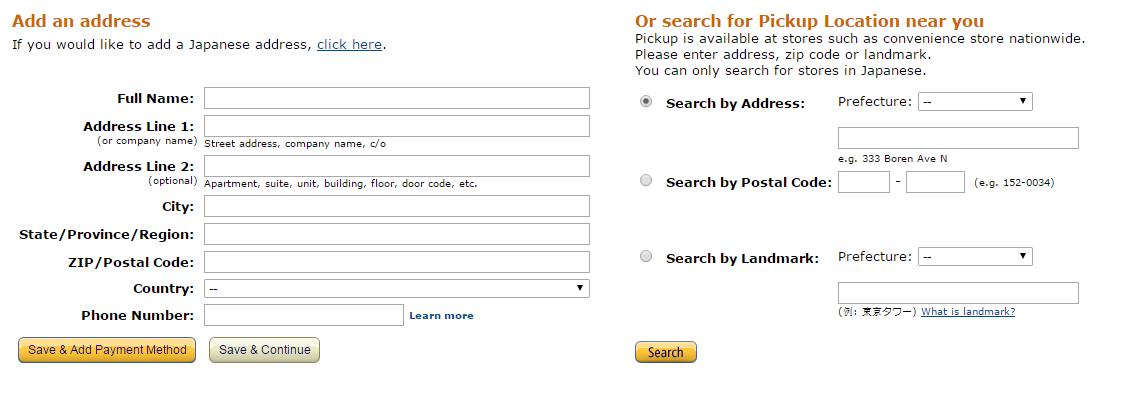Open the 'click here' Japanese address link
1123x397 pixels.
click(350, 44)
